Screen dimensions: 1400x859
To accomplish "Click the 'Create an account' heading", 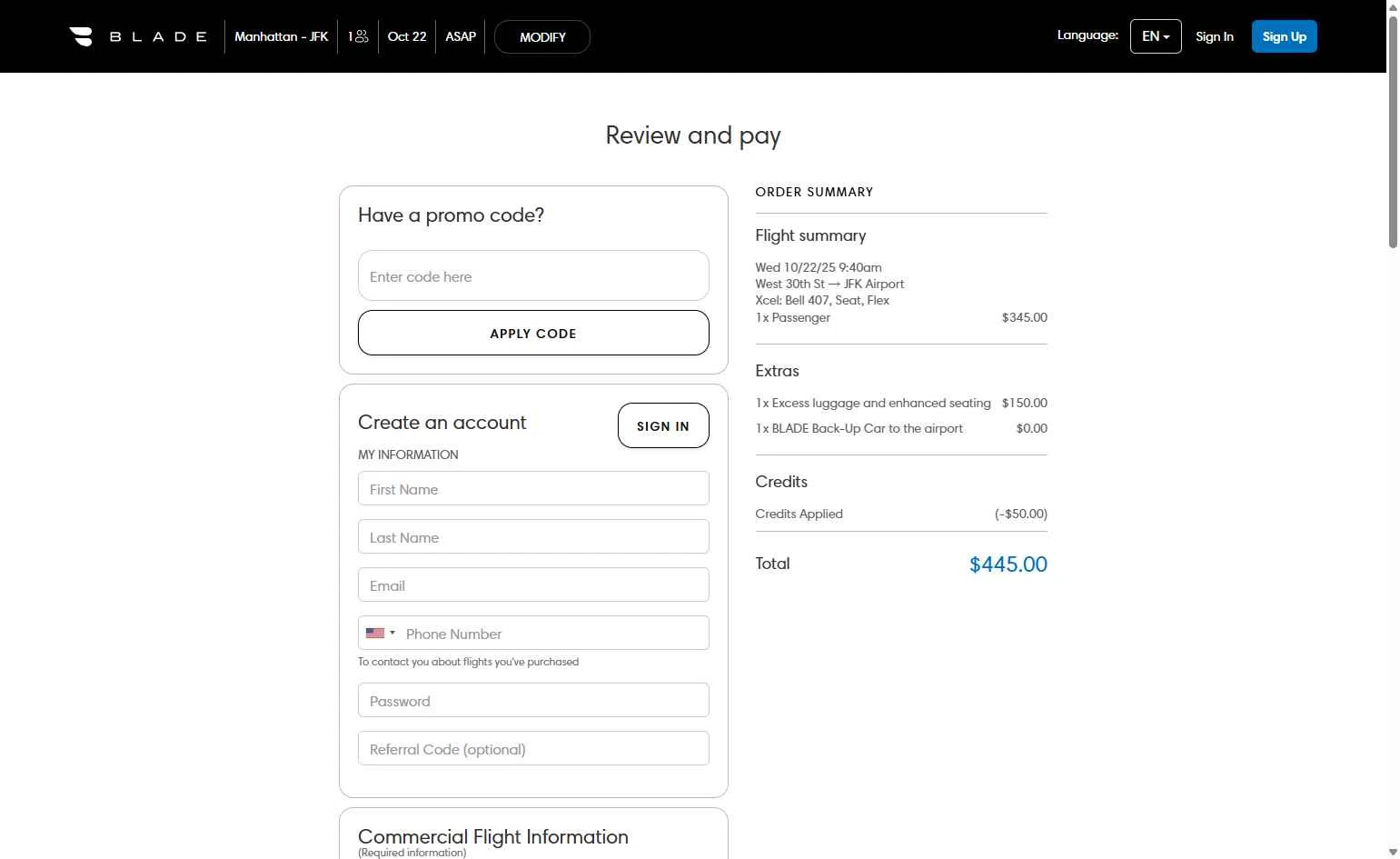I will pyautogui.click(x=442, y=422).
